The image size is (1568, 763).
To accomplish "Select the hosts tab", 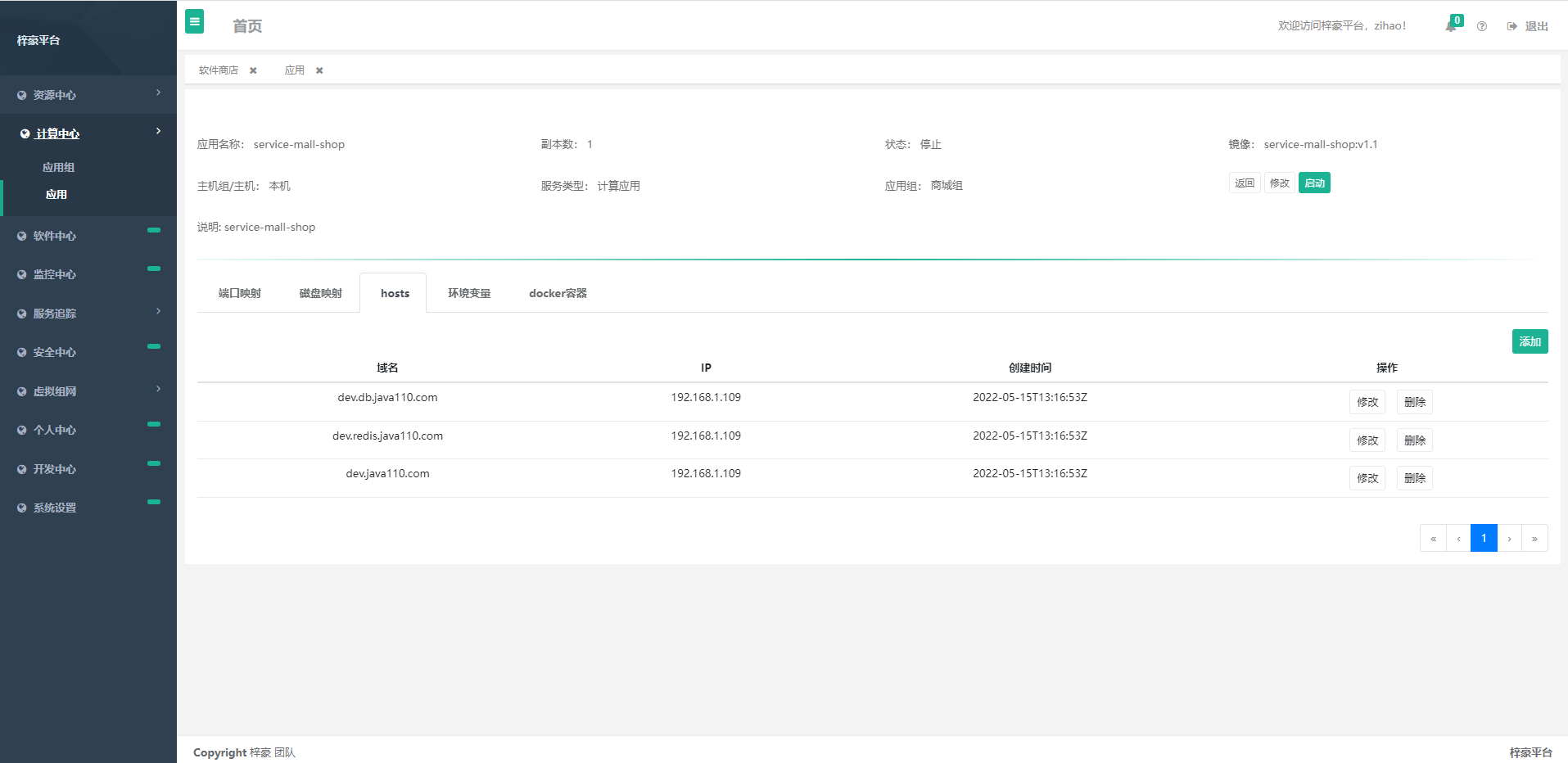I will pos(395,293).
